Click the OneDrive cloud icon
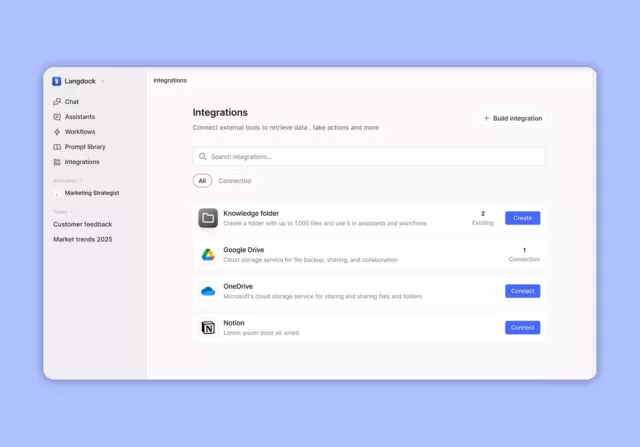 [x=208, y=291]
